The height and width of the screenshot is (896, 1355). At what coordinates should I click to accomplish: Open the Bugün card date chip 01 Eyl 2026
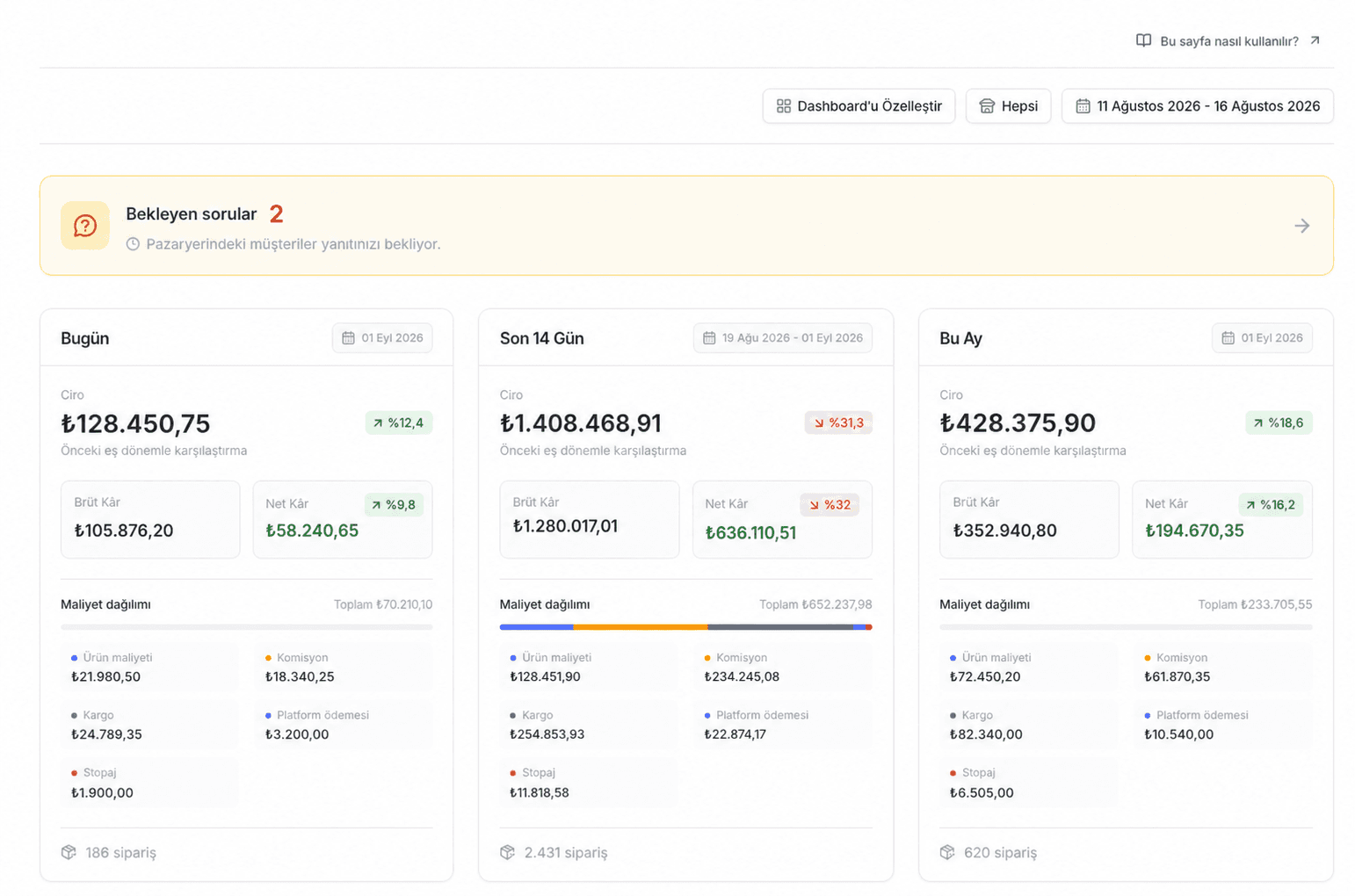click(x=382, y=338)
